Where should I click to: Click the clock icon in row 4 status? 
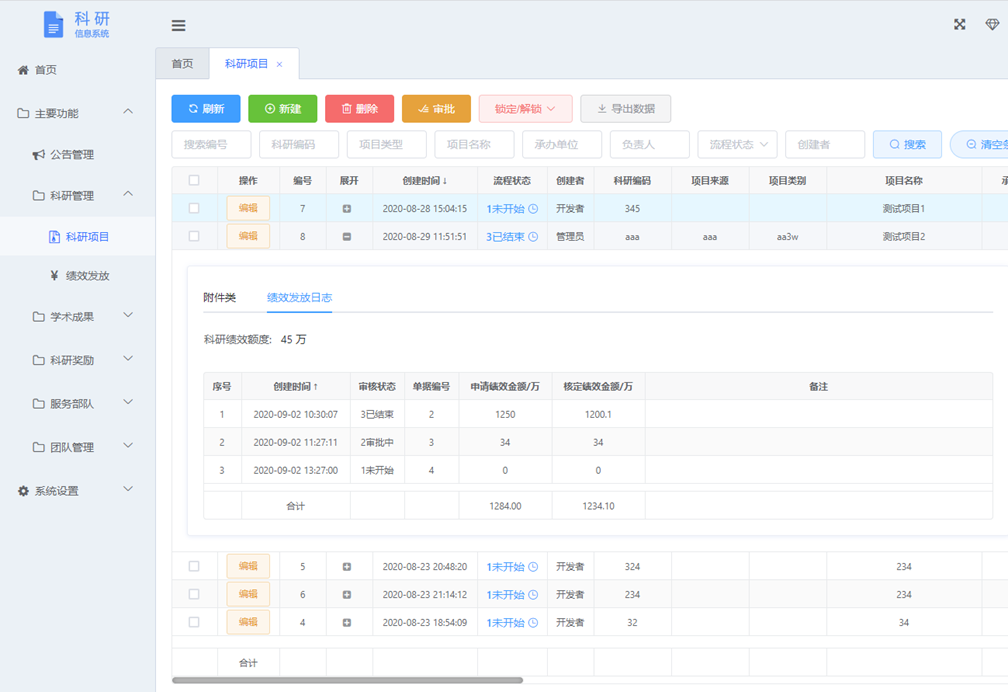point(533,623)
